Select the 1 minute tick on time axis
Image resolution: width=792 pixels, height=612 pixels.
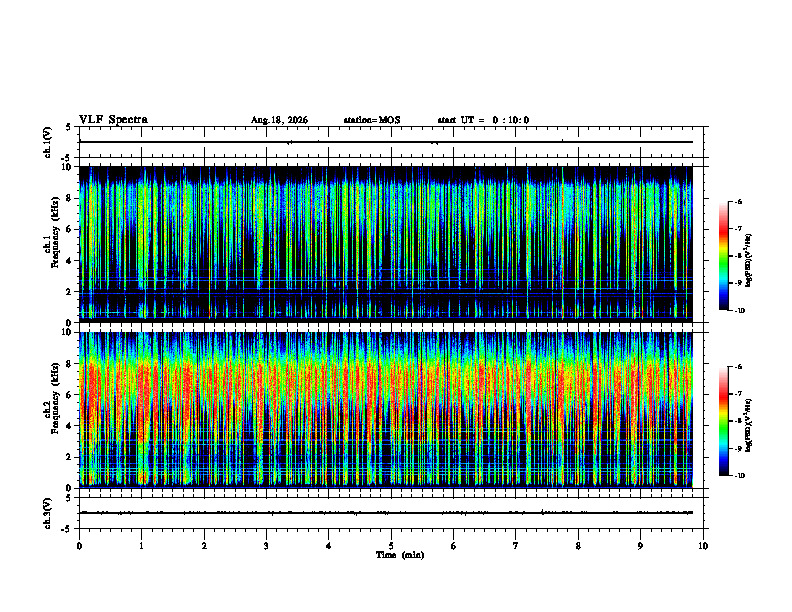click(141, 546)
